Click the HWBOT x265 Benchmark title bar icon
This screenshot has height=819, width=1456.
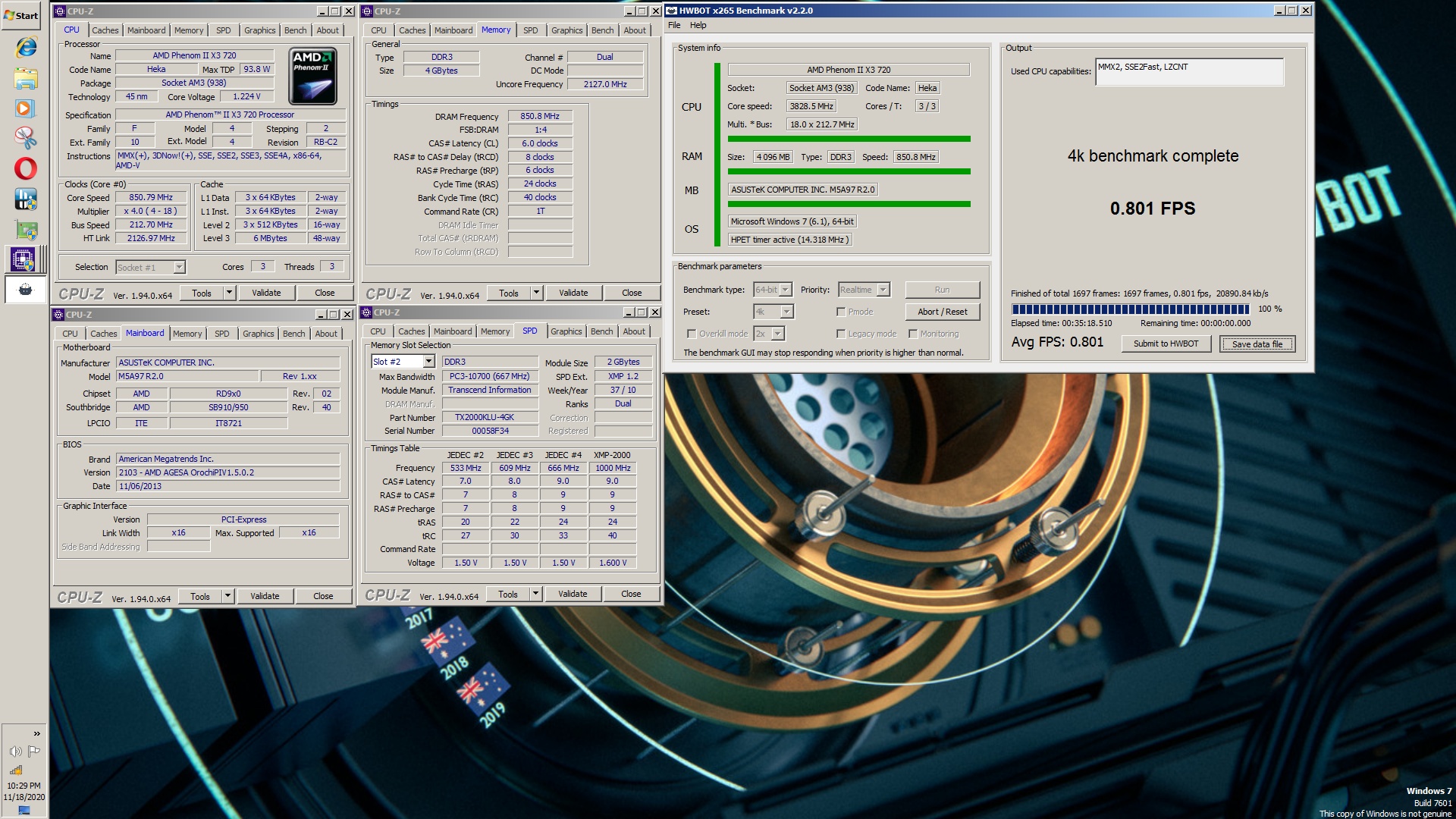pos(671,11)
